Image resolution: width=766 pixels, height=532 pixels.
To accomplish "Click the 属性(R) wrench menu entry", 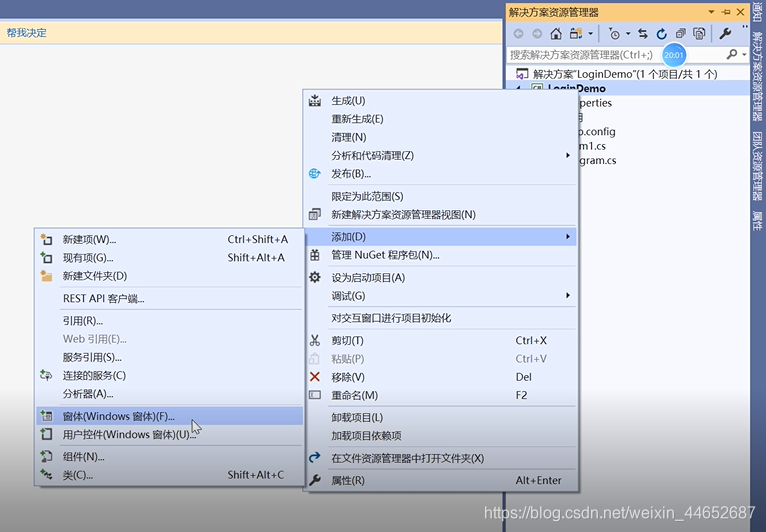I will point(440,481).
